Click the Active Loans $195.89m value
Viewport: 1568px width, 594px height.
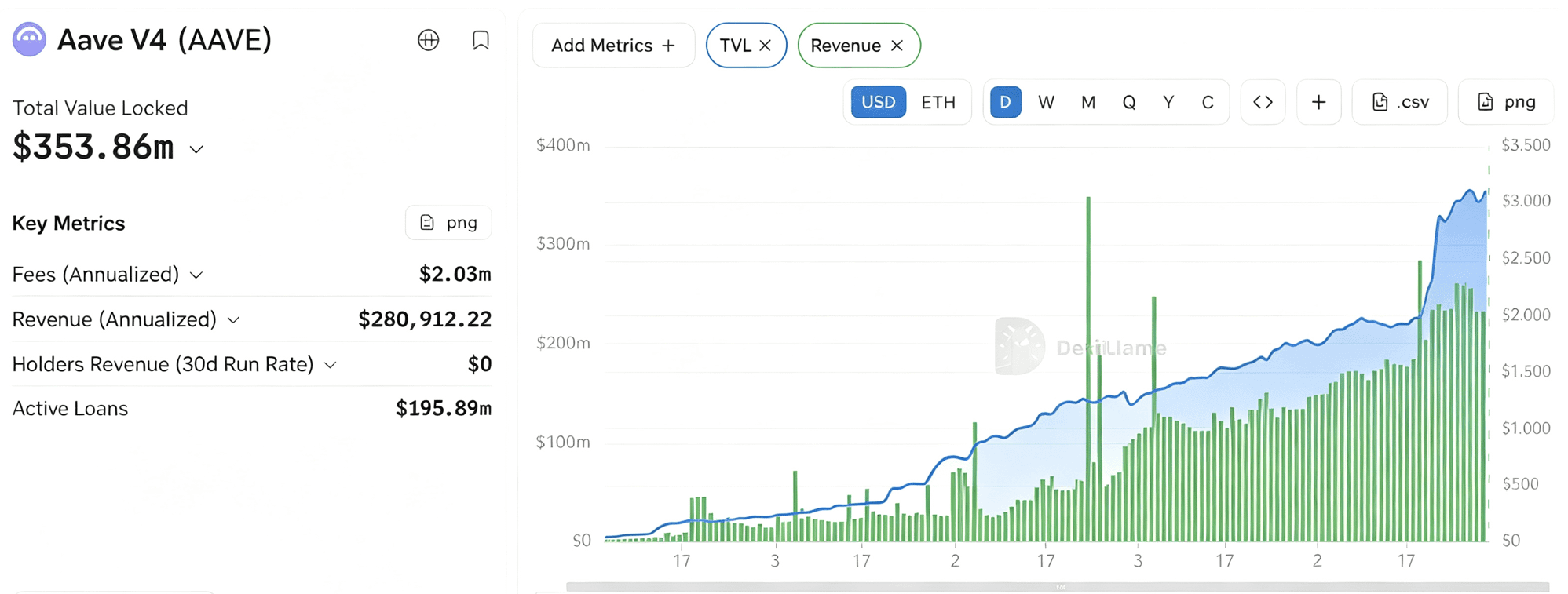444,409
